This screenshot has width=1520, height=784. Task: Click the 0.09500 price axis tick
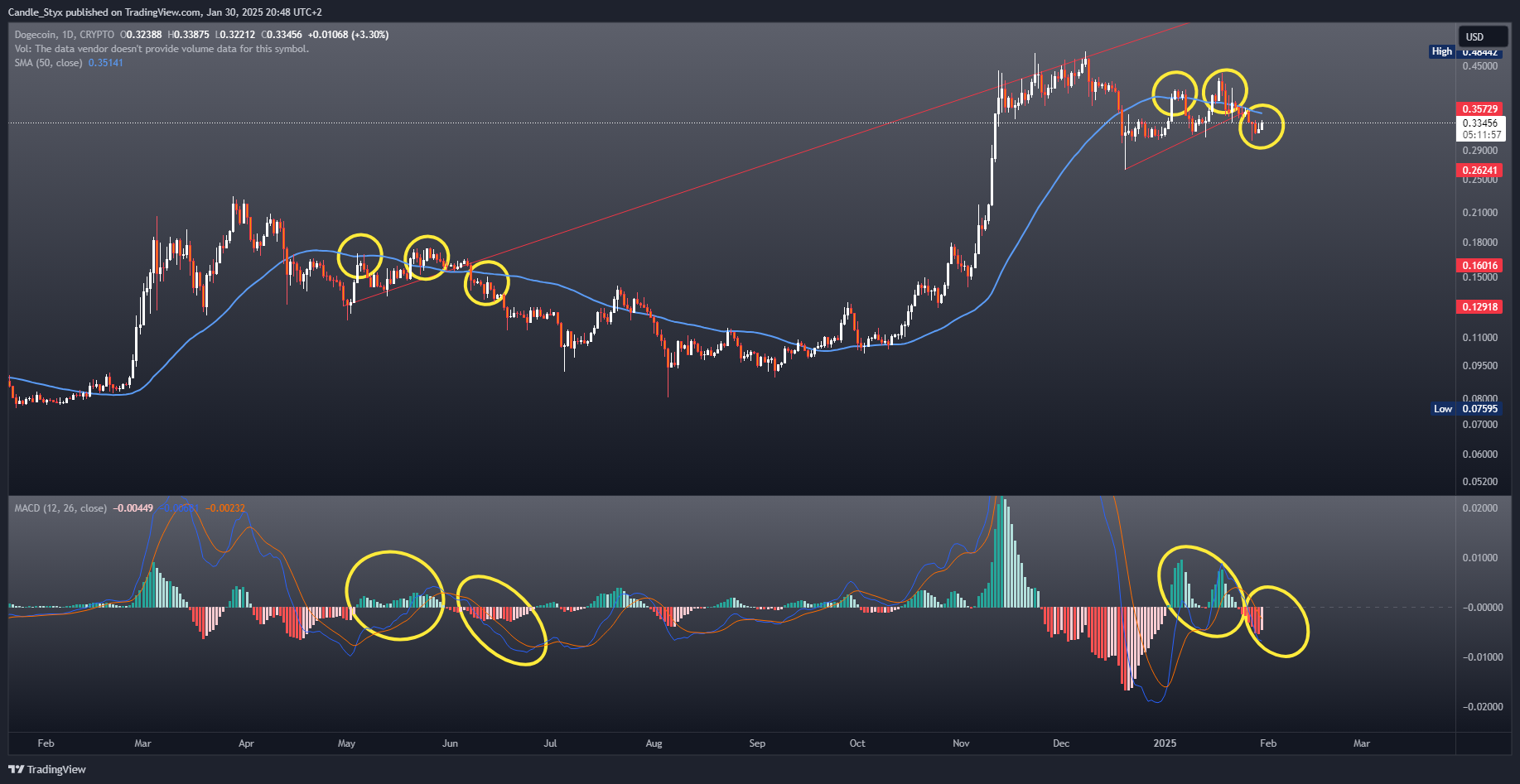click(1479, 366)
